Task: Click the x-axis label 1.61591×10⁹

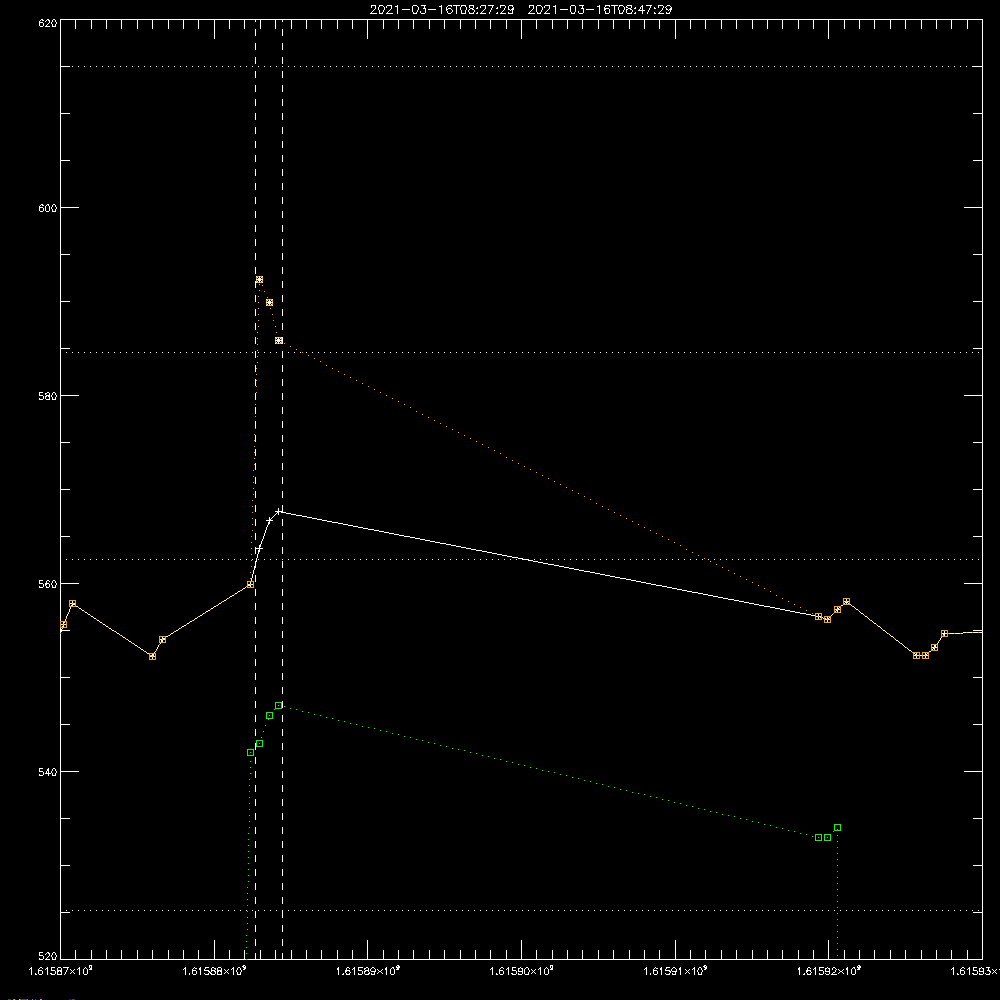Action: point(675,971)
